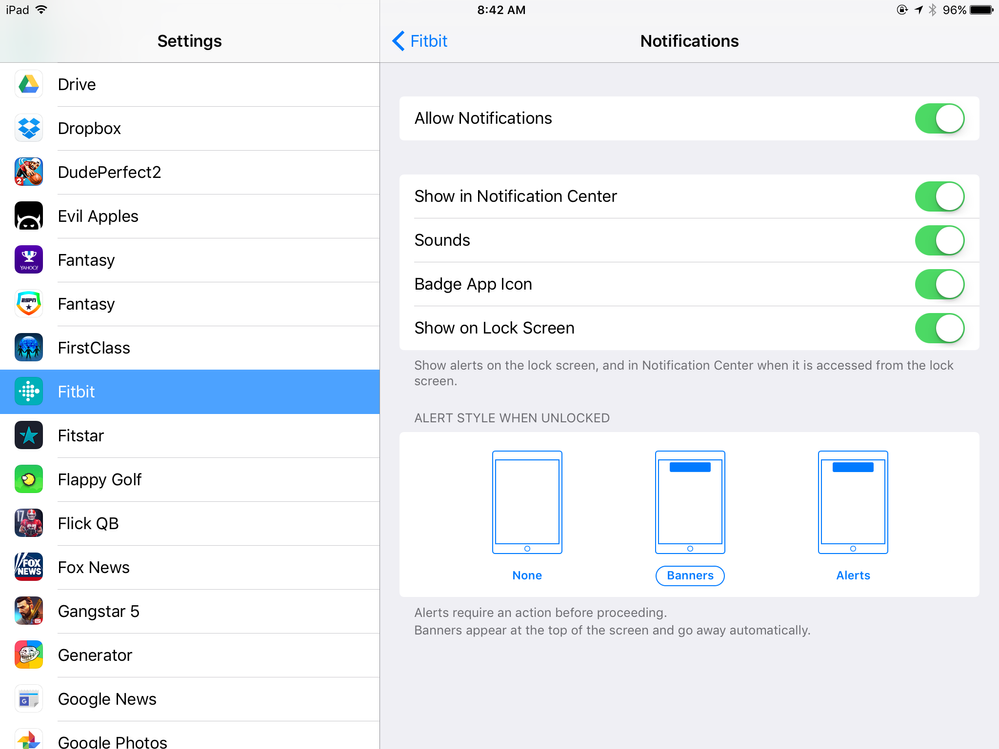Image resolution: width=999 pixels, height=749 pixels.
Task: Select the None alert style tablet illustration
Action: coord(527,502)
